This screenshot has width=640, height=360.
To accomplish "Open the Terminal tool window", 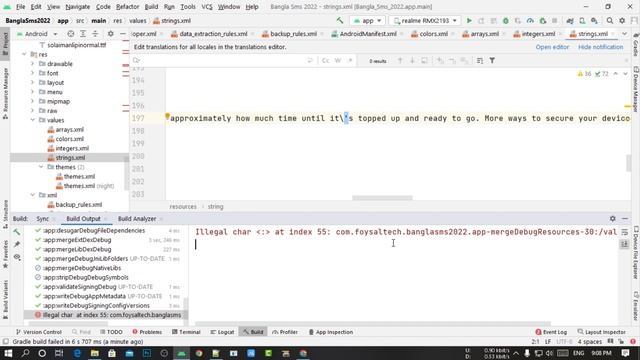I will pos(186,332).
